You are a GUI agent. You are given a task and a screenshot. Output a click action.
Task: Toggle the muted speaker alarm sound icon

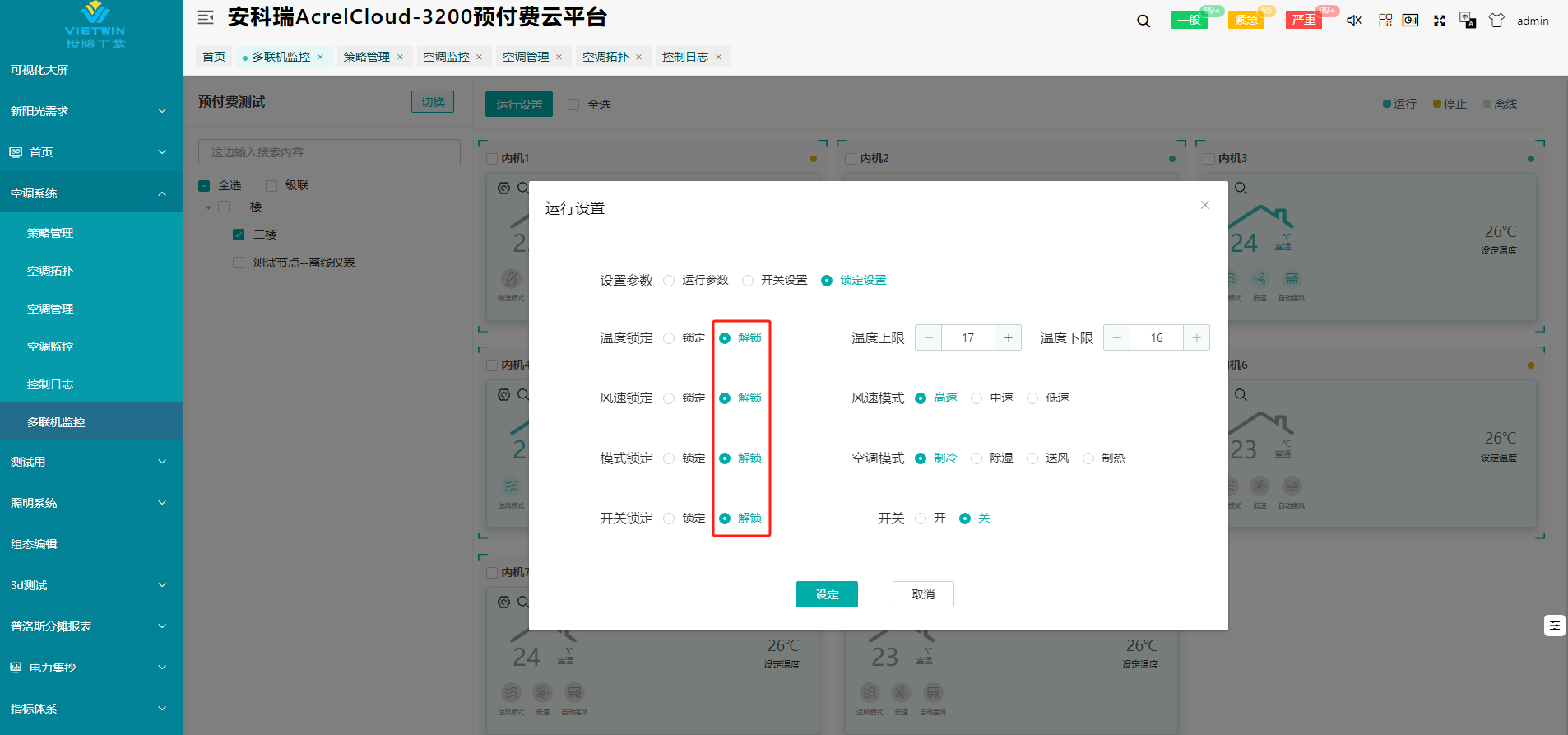tap(1354, 21)
